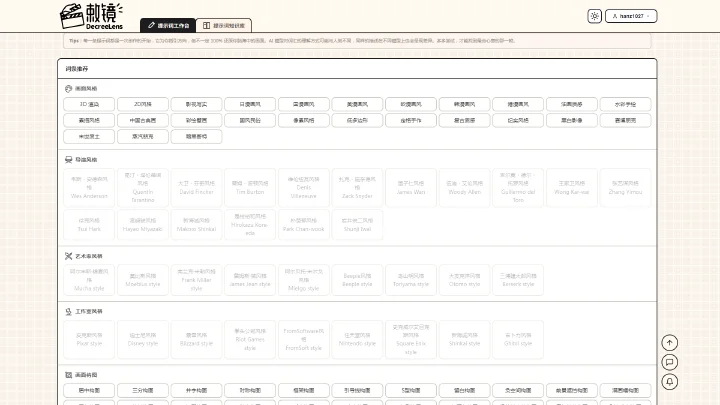Screen dimensions: 720x405
Task: Toggle the light/dark theme sun icon
Action: click(x=595, y=16)
